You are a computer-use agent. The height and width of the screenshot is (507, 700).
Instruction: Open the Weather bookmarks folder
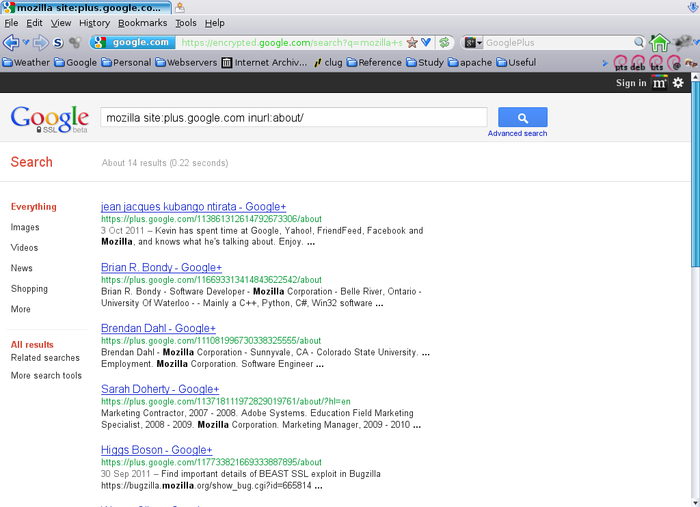(x=26, y=62)
